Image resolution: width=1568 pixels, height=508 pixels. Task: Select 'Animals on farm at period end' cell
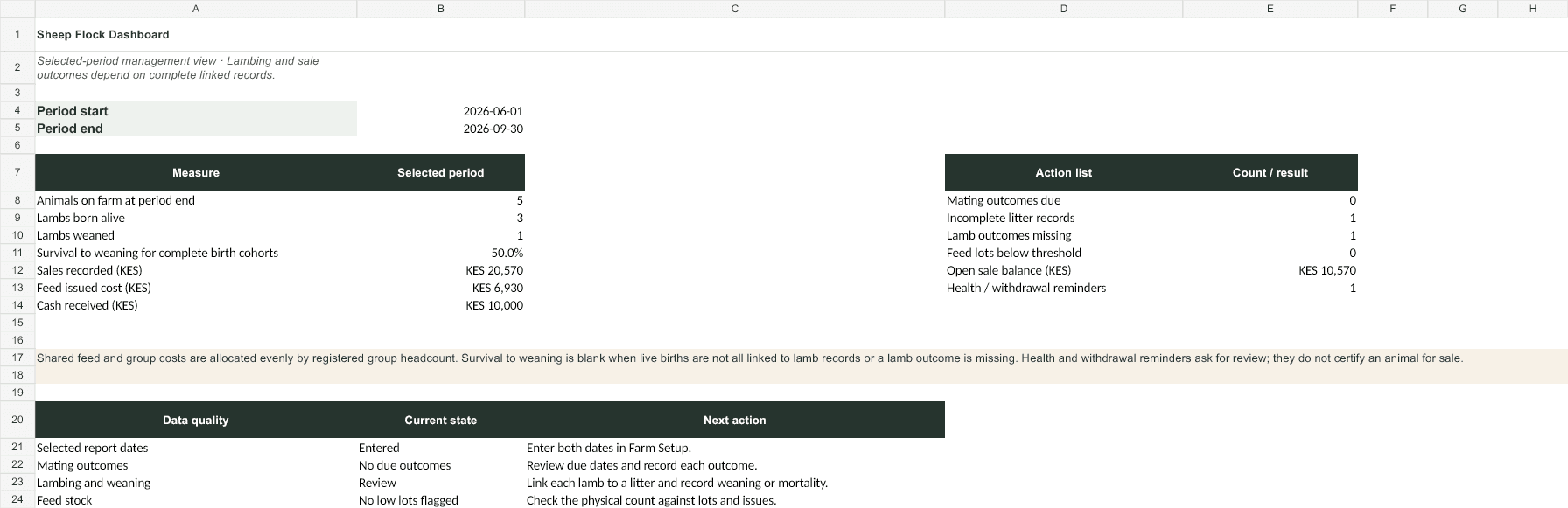(196, 200)
